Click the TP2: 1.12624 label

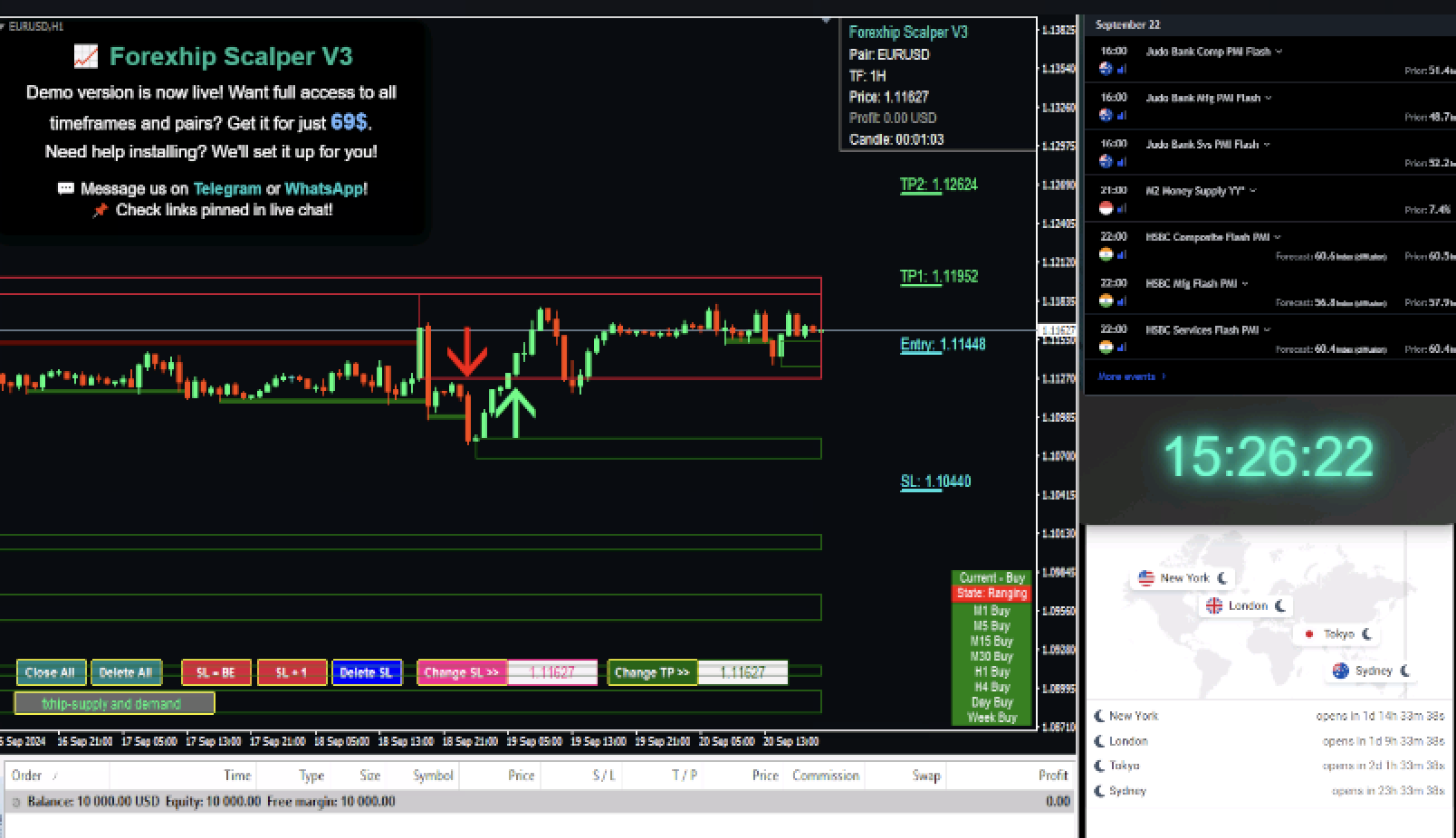pyautogui.click(x=939, y=185)
